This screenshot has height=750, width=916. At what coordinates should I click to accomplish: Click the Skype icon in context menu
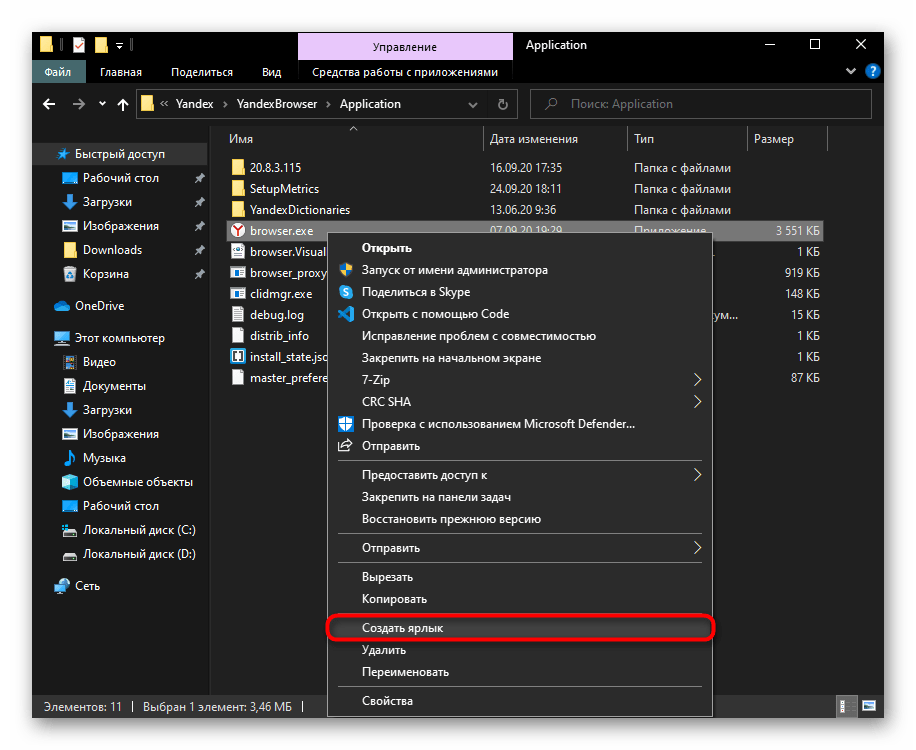tap(346, 292)
